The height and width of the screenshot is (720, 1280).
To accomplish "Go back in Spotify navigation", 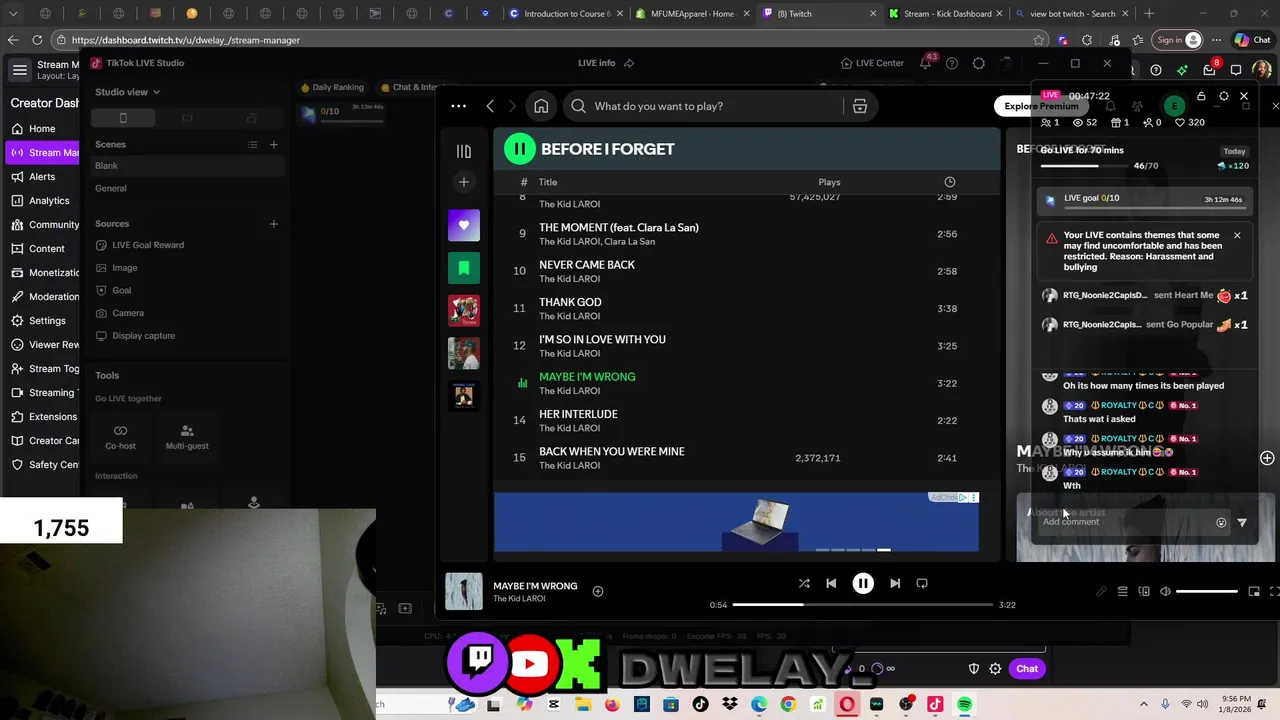I will coord(490,106).
